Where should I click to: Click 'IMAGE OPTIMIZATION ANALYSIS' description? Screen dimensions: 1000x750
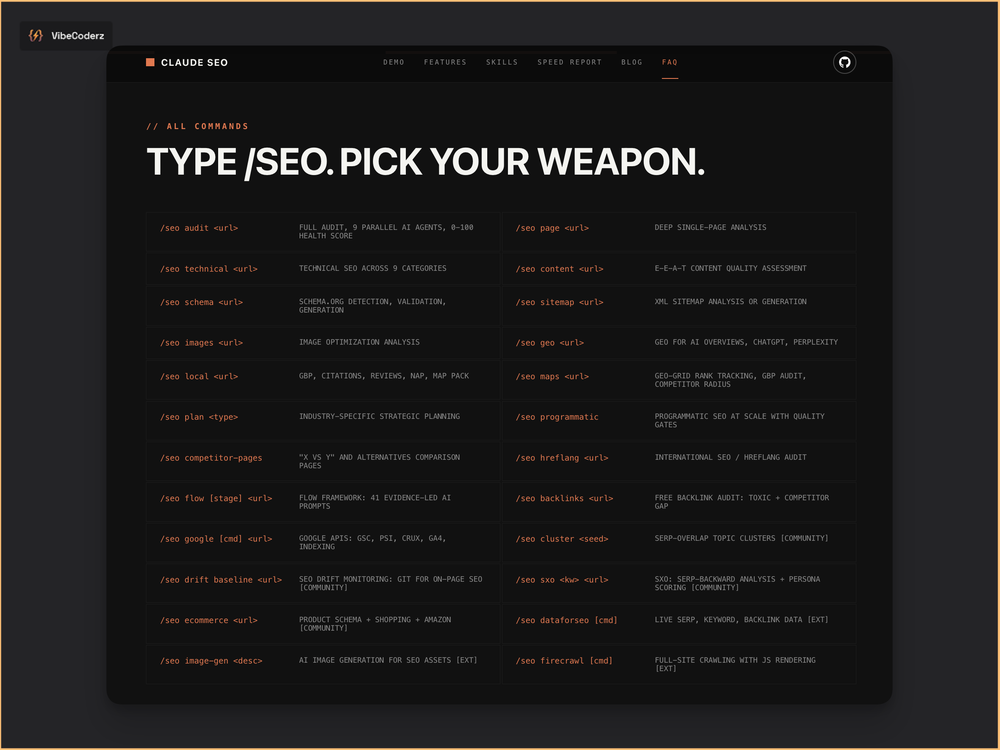[x=359, y=342]
